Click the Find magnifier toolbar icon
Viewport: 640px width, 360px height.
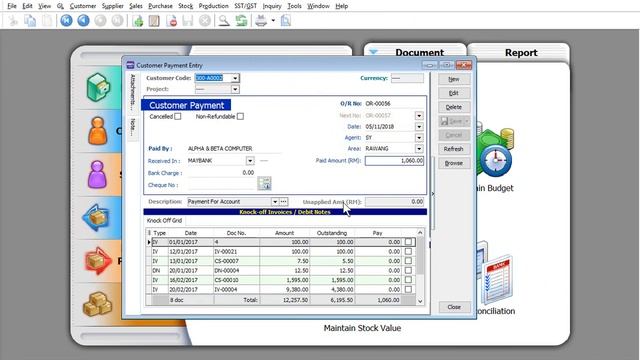click(224, 20)
